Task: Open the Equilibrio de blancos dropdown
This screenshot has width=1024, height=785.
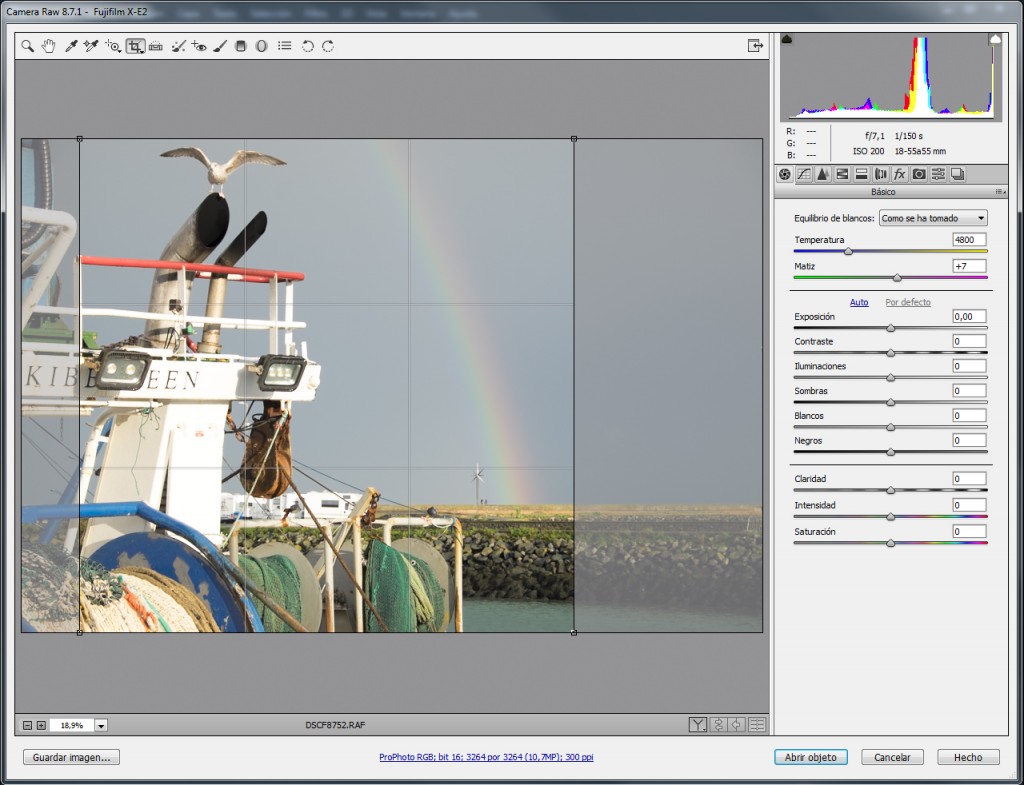Action: [933, 218]
